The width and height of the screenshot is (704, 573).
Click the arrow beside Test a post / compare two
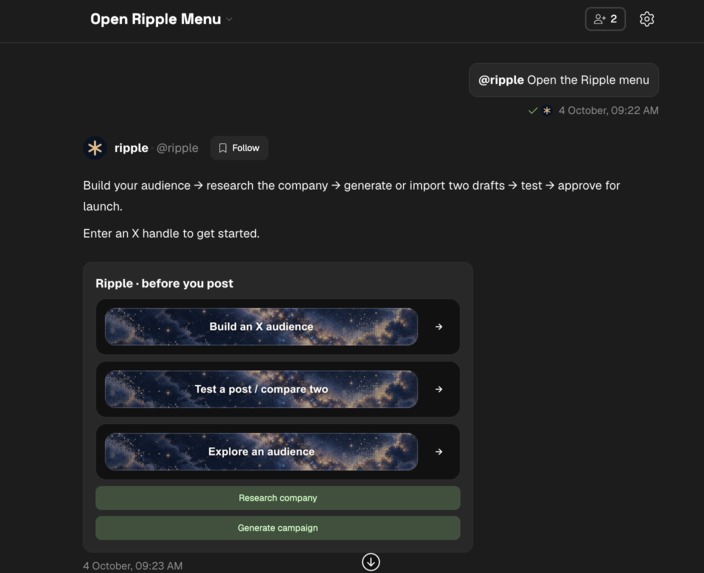click(439, 389)
